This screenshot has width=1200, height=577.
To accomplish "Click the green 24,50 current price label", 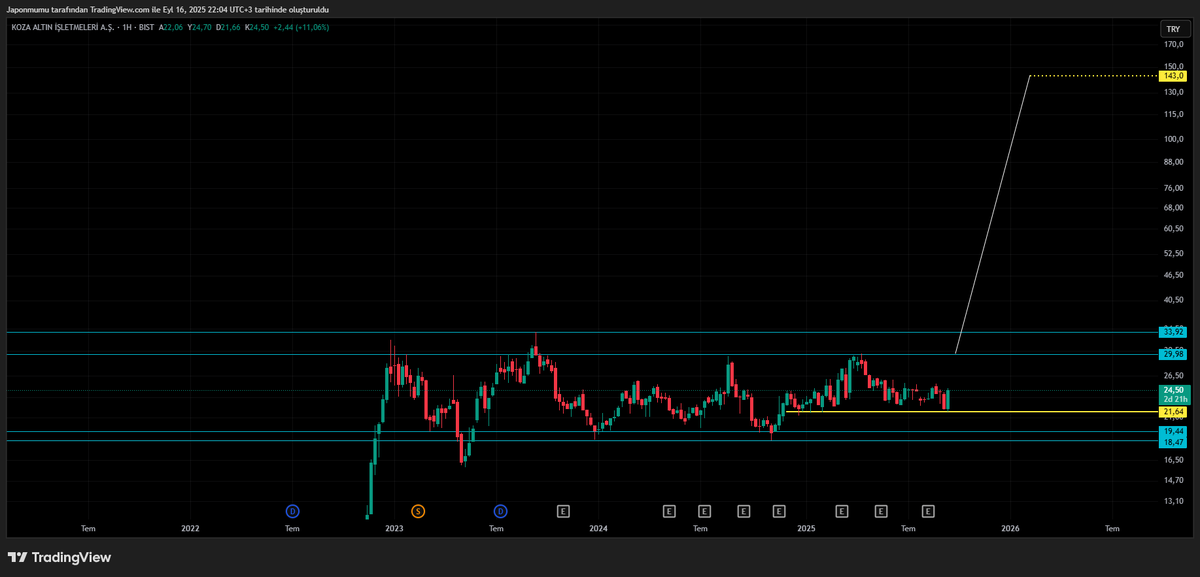I will pos(1173,390).
